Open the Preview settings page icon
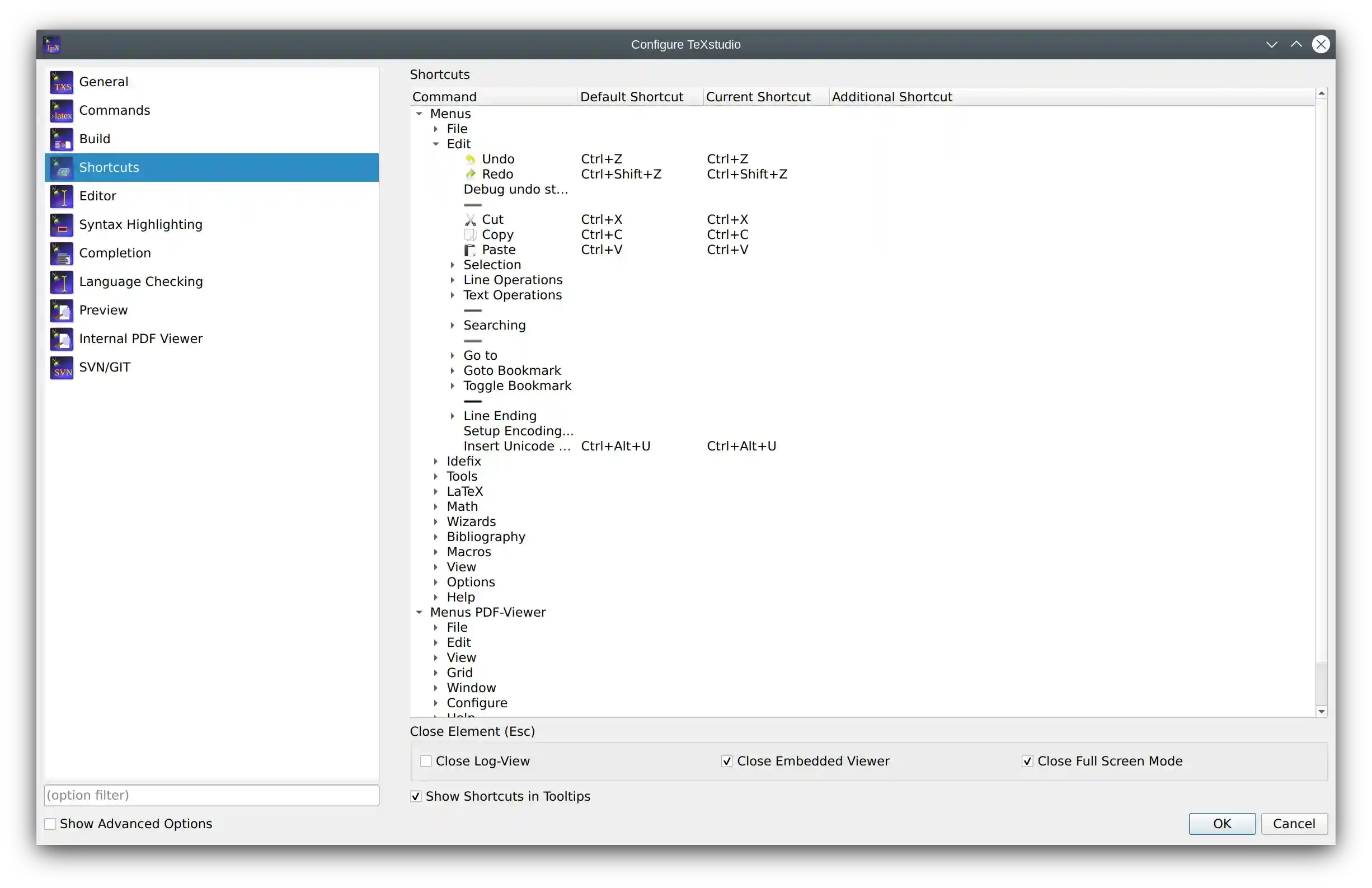Viewport: 1372px width, 888px height. (60, 310)
